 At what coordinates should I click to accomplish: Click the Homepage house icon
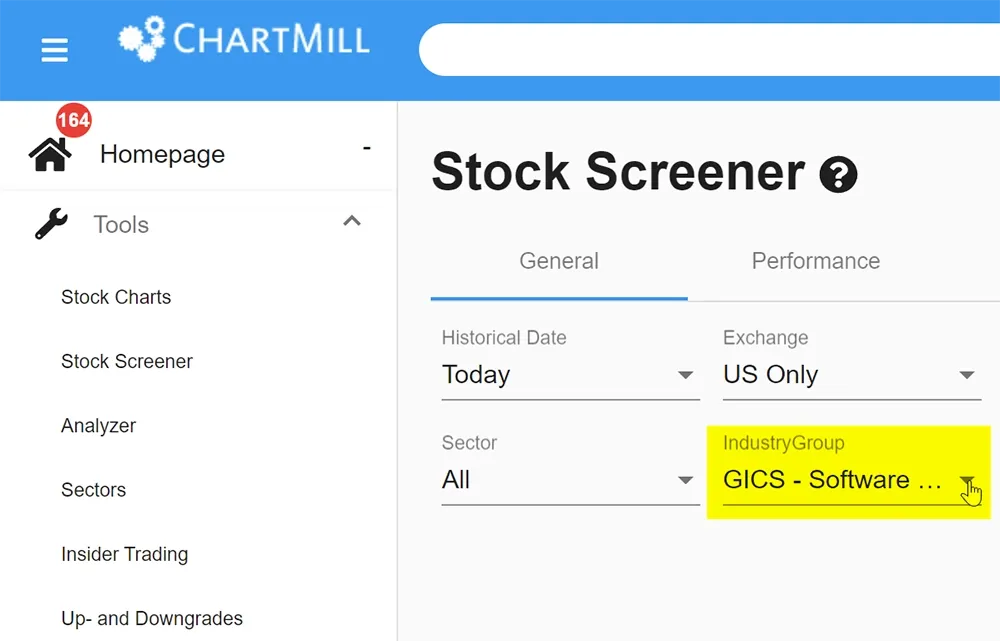[x=50, y=154]
